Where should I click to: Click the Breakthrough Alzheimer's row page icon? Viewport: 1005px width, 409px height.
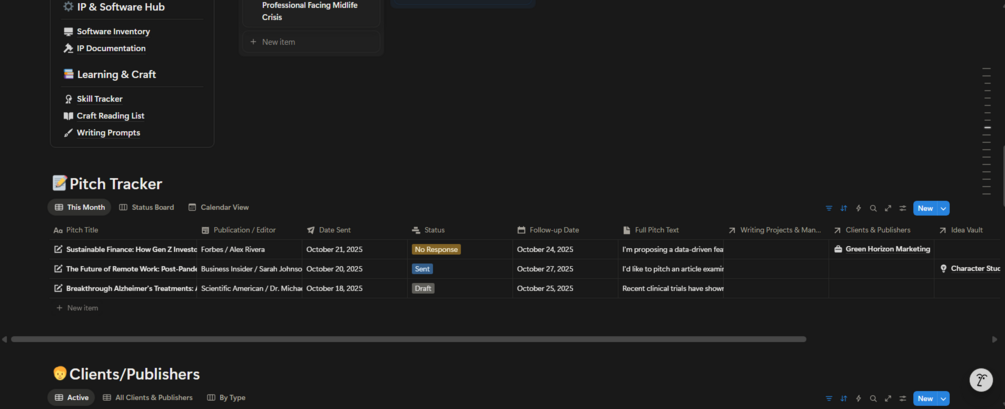click(x=59, y=288)
